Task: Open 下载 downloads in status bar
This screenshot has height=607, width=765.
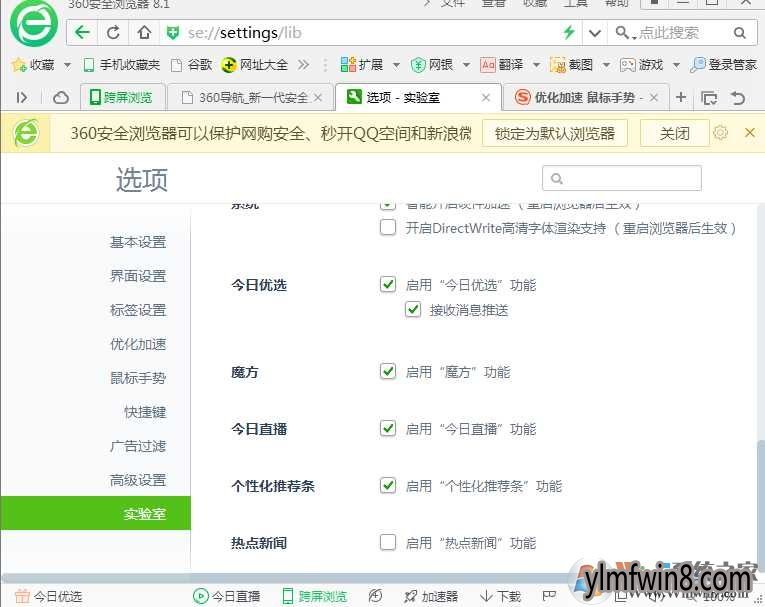Action: [x=501, y=596]
